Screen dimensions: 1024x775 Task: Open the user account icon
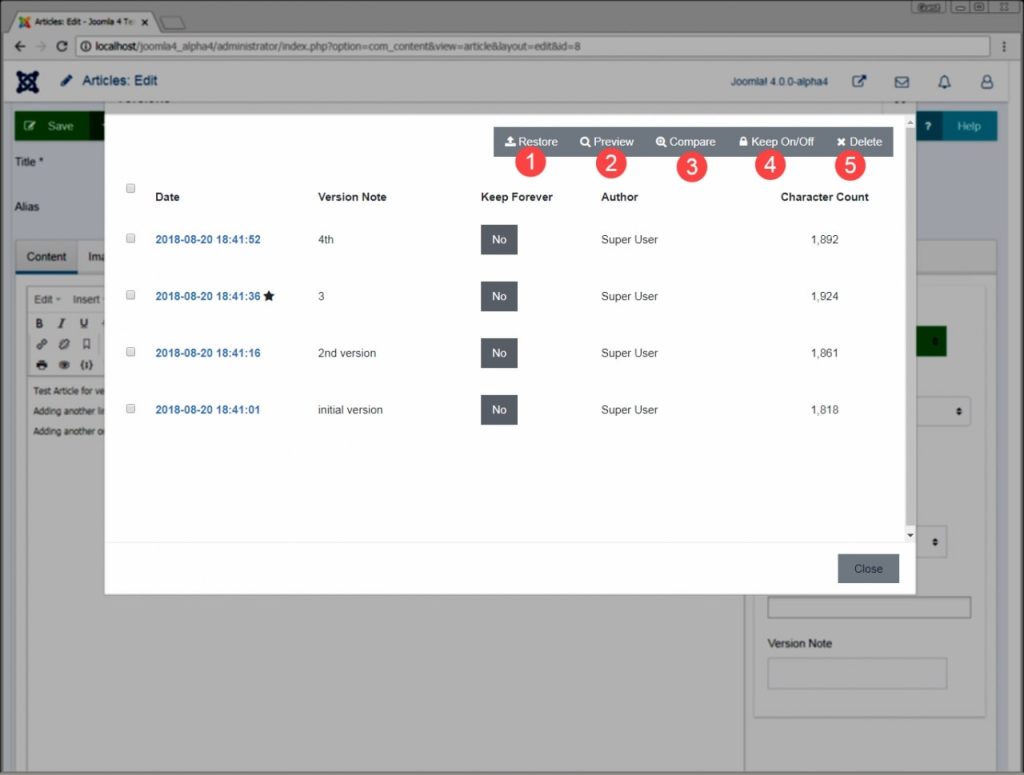987,82
